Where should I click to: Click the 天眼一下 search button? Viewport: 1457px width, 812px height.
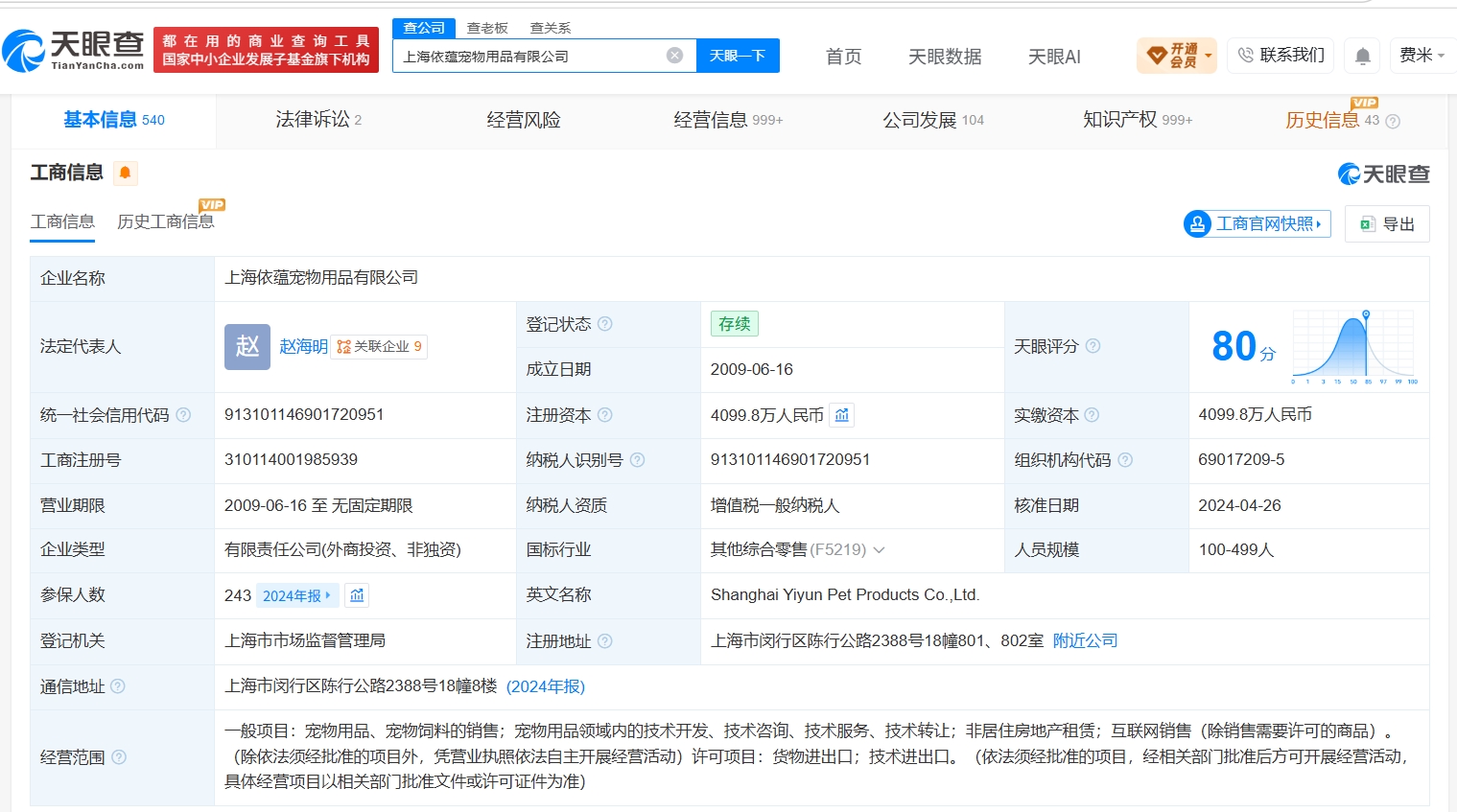tap(738, 56)
